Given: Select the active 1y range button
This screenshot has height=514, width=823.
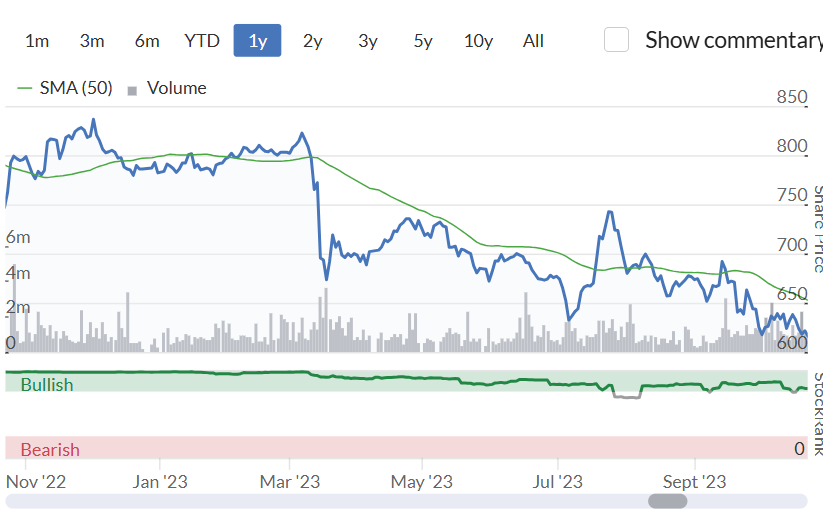Looking at the screenshot, I should [257, 40].
